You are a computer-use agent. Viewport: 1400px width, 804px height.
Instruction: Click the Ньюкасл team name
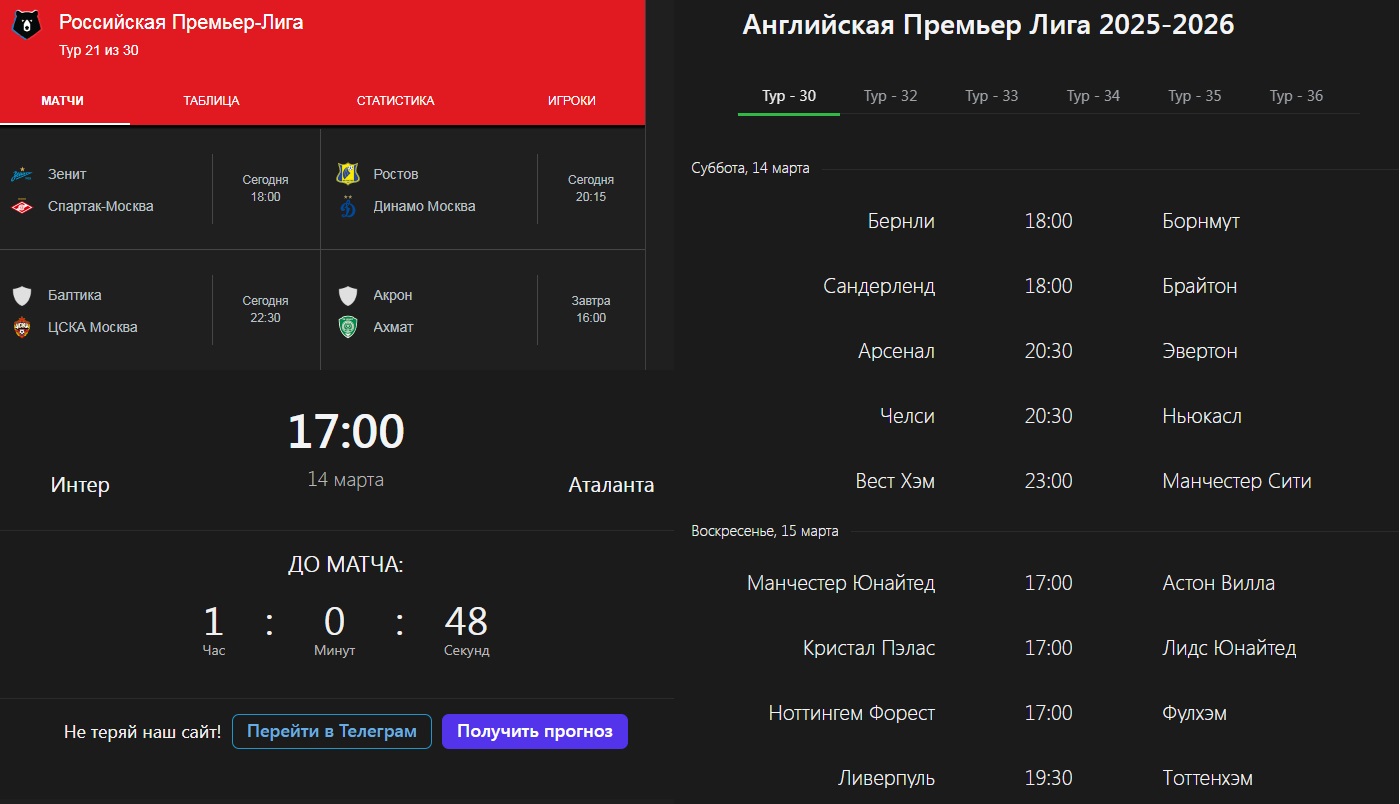point(1202,416)
